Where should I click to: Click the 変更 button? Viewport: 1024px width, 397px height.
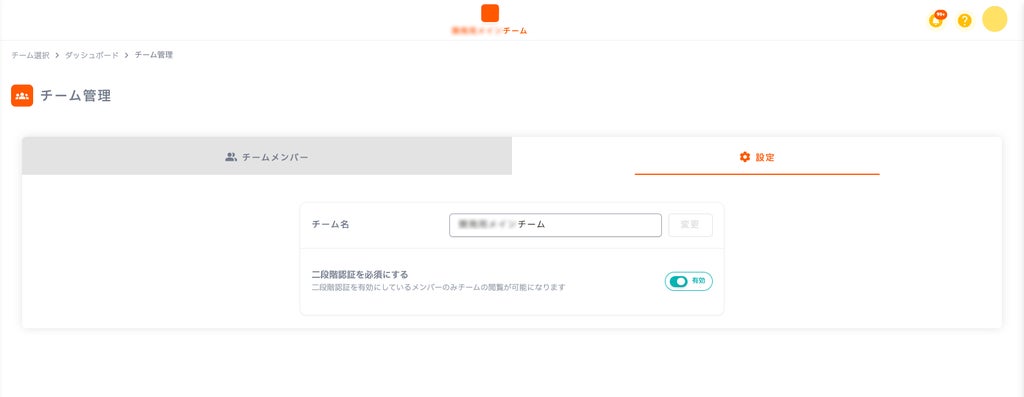tap(690, 225)
